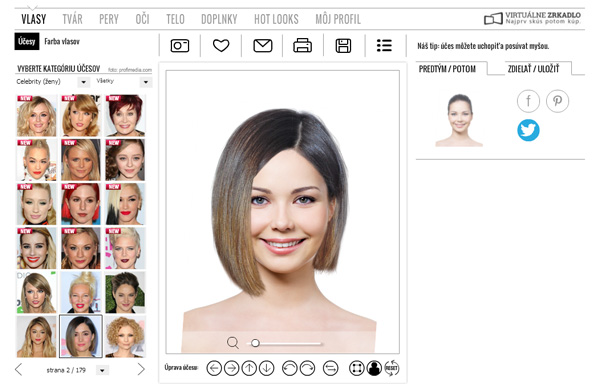Click the magnifier zoom icon
This screenshot has width=600, height=388.
232,342
